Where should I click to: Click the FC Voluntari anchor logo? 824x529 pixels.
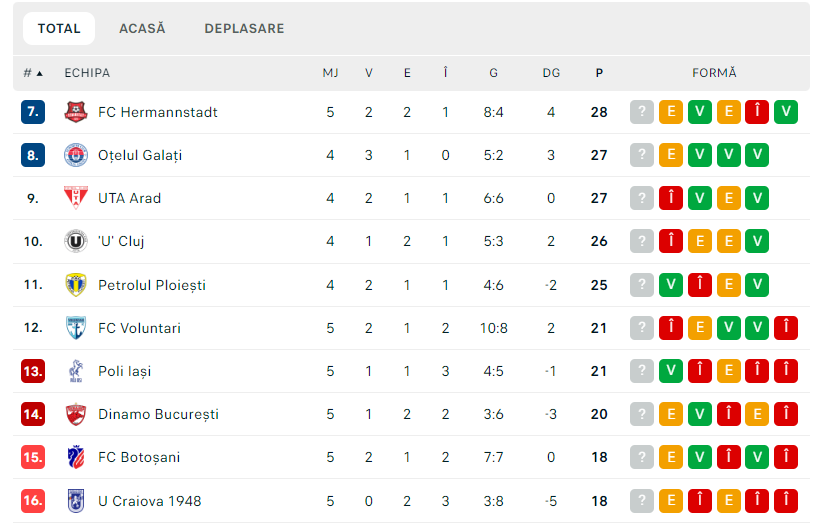point(76,328)
